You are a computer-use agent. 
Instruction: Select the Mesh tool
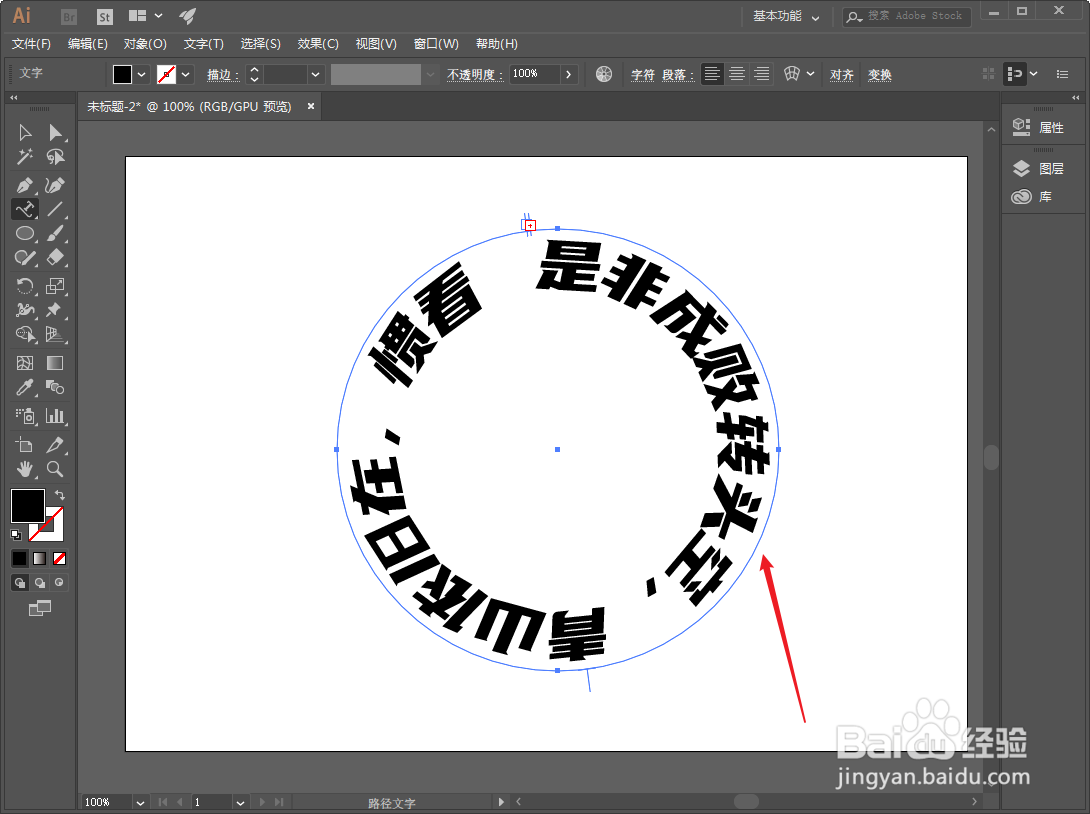point(25,363)
